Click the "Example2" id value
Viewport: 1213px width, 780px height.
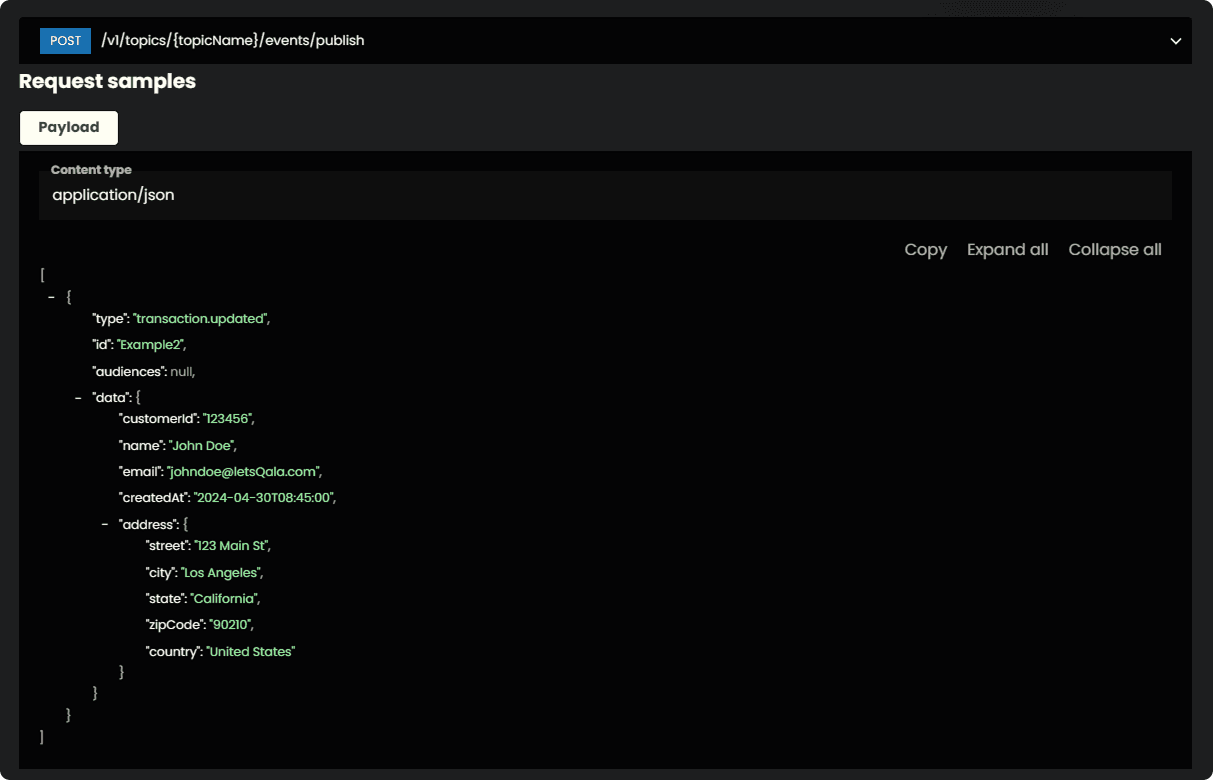click(x=151, y=344)
